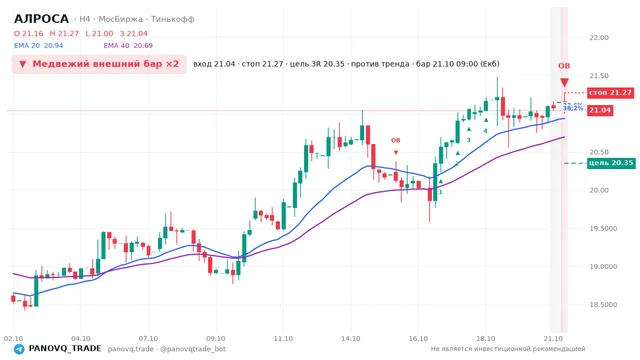Click the 21.50 price axis label

tap(599, 76)
